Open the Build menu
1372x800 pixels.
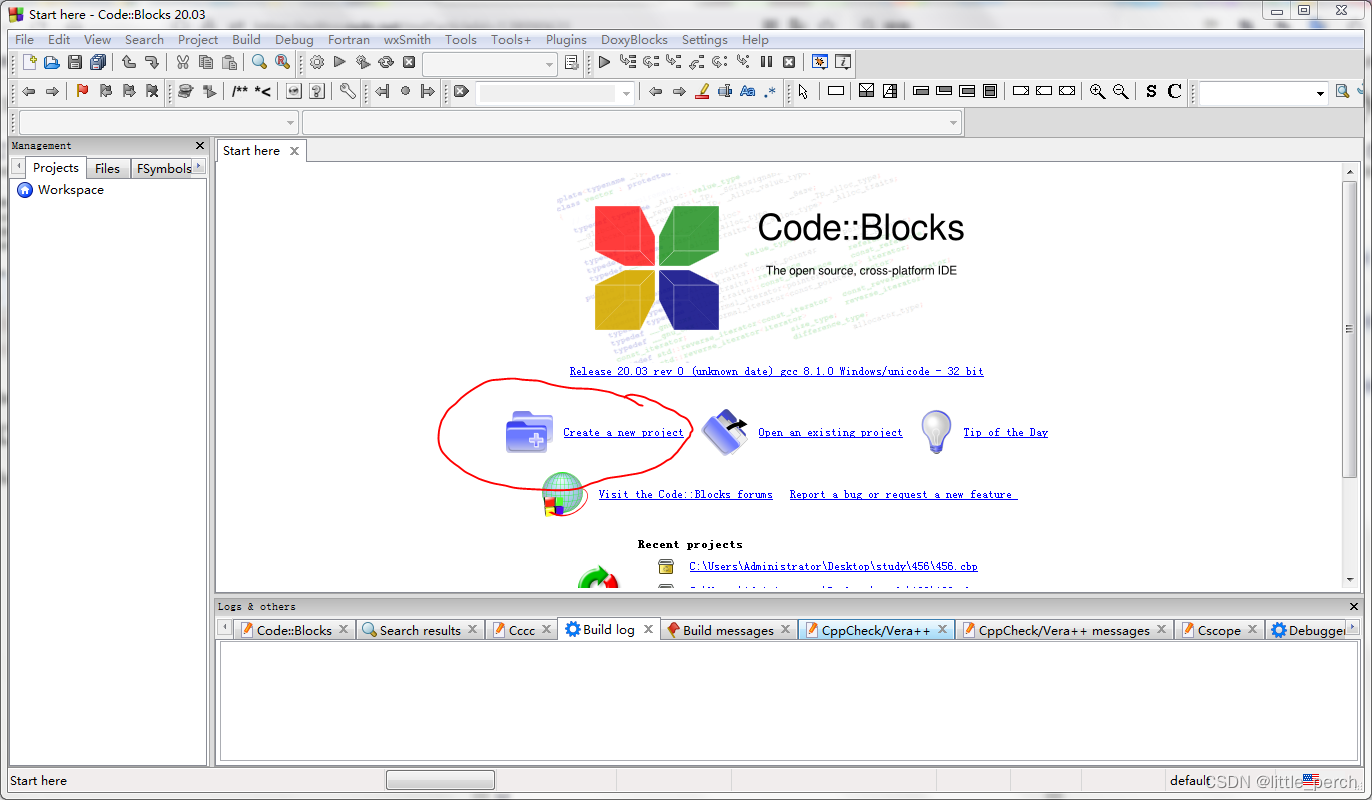246,40
